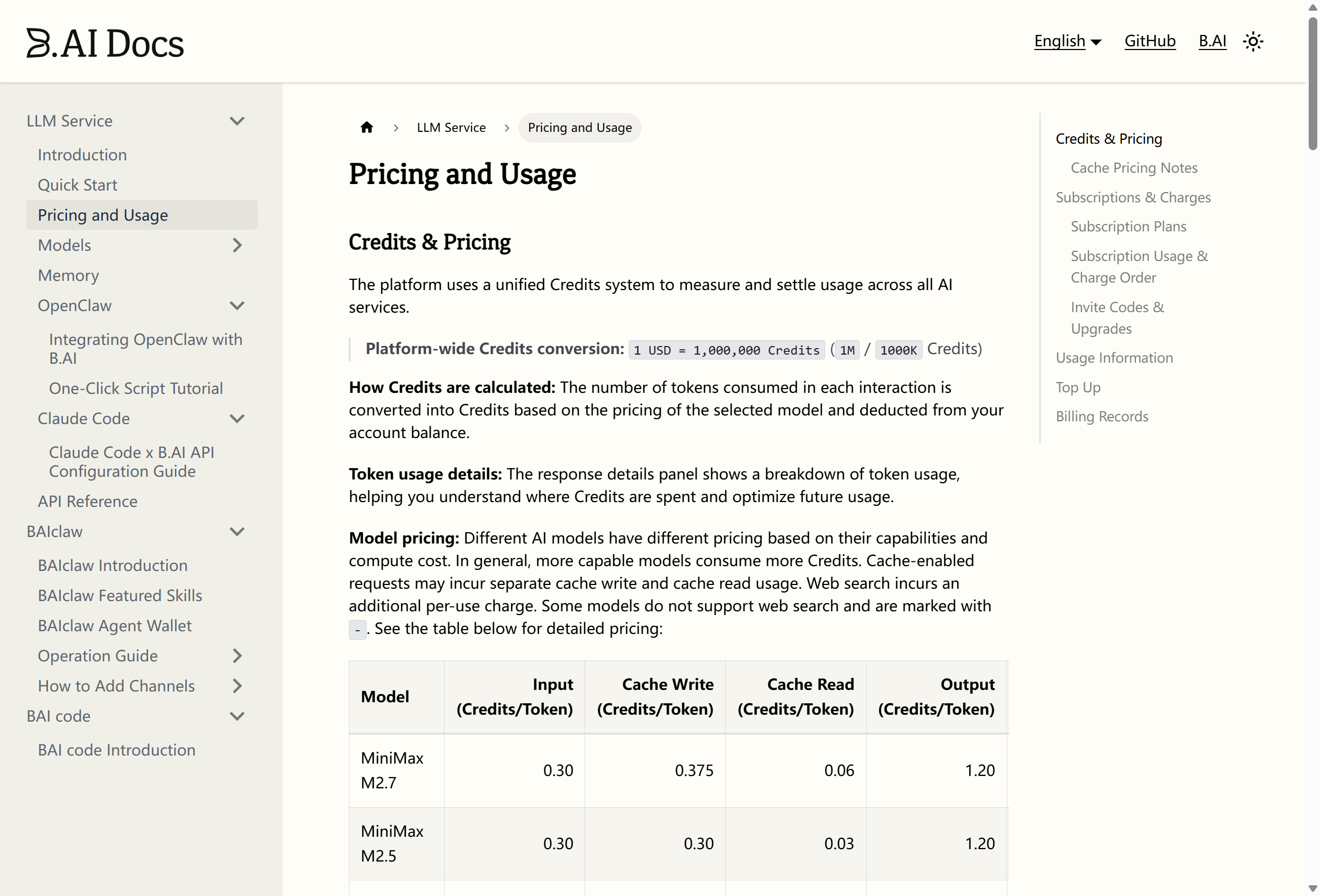Open the B.AI link in the header
The height and width of the screenshot is (896, 1320).
[x=1212, y=41]
